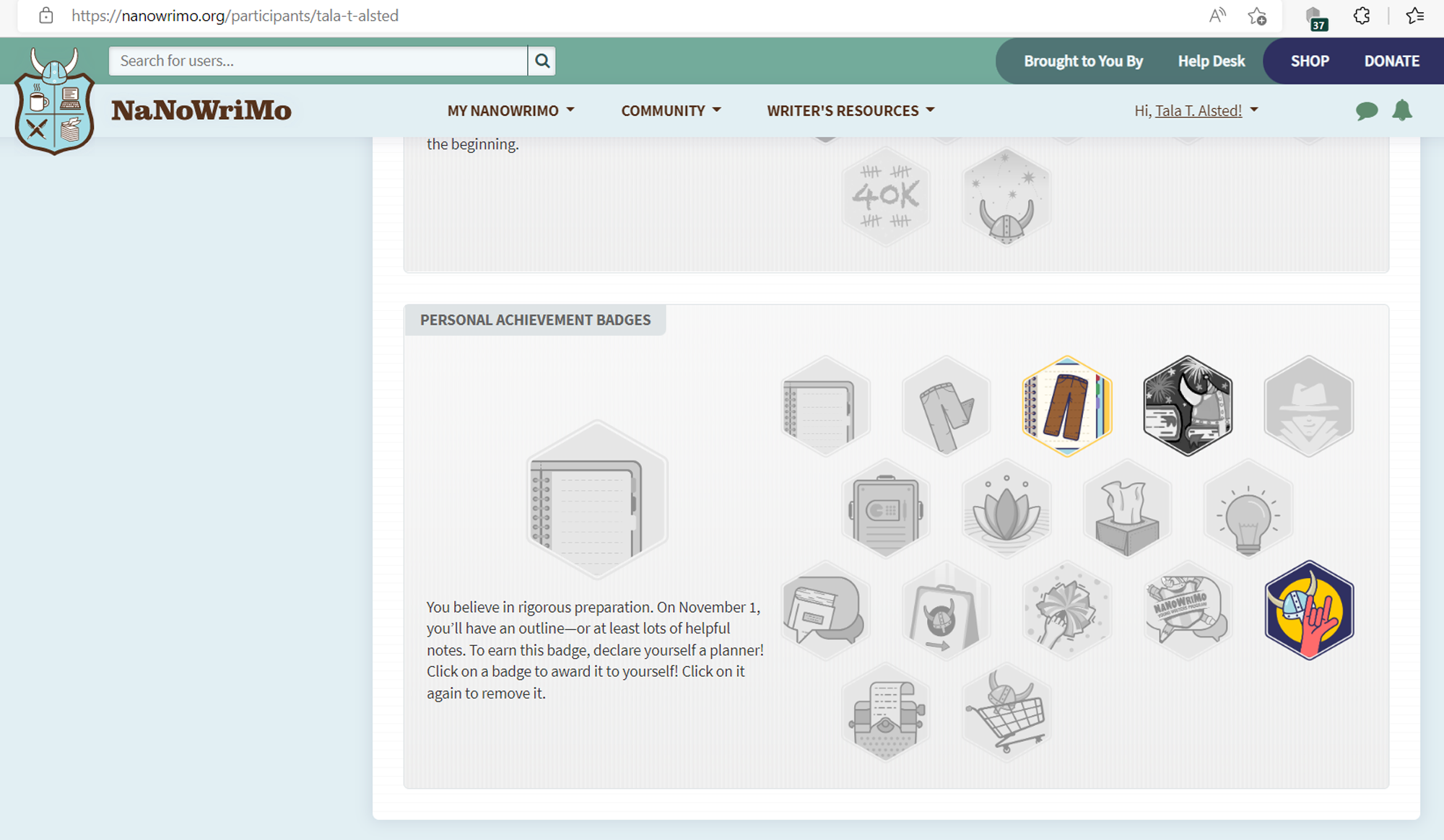The image size is (1444, 840).
Task: Click the DONATE button
Action: pyautogui.click(x=1391, y=61)
